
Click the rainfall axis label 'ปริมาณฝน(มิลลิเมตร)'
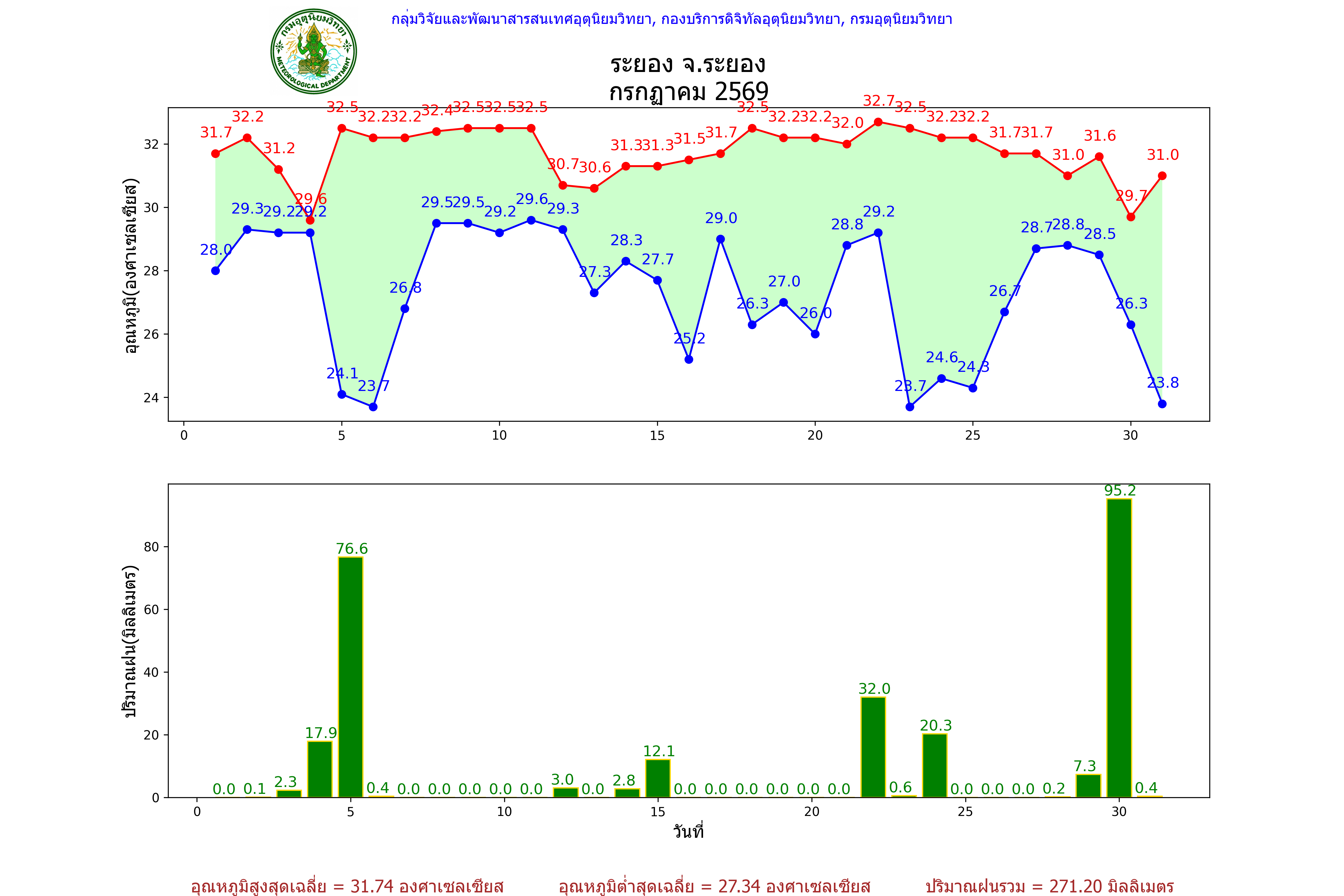pos(130,641)
